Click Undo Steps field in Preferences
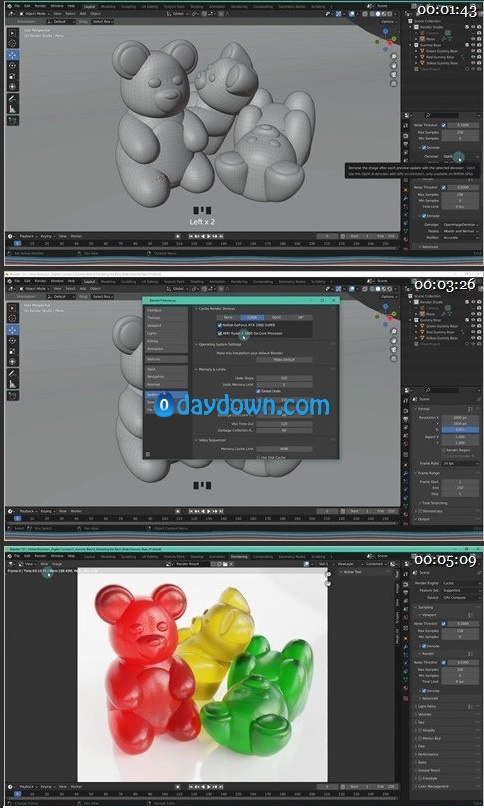484x808 pixels. click(284, 378)
